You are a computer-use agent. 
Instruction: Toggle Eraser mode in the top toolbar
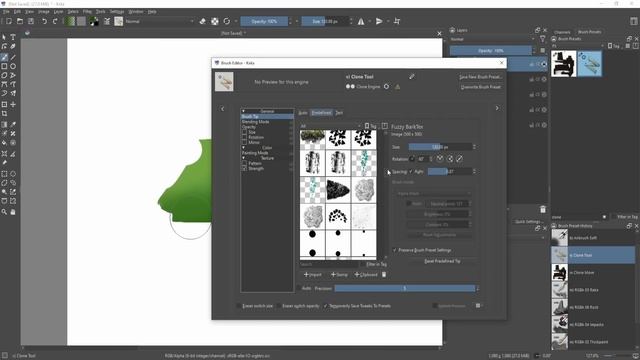pos(202,21)
